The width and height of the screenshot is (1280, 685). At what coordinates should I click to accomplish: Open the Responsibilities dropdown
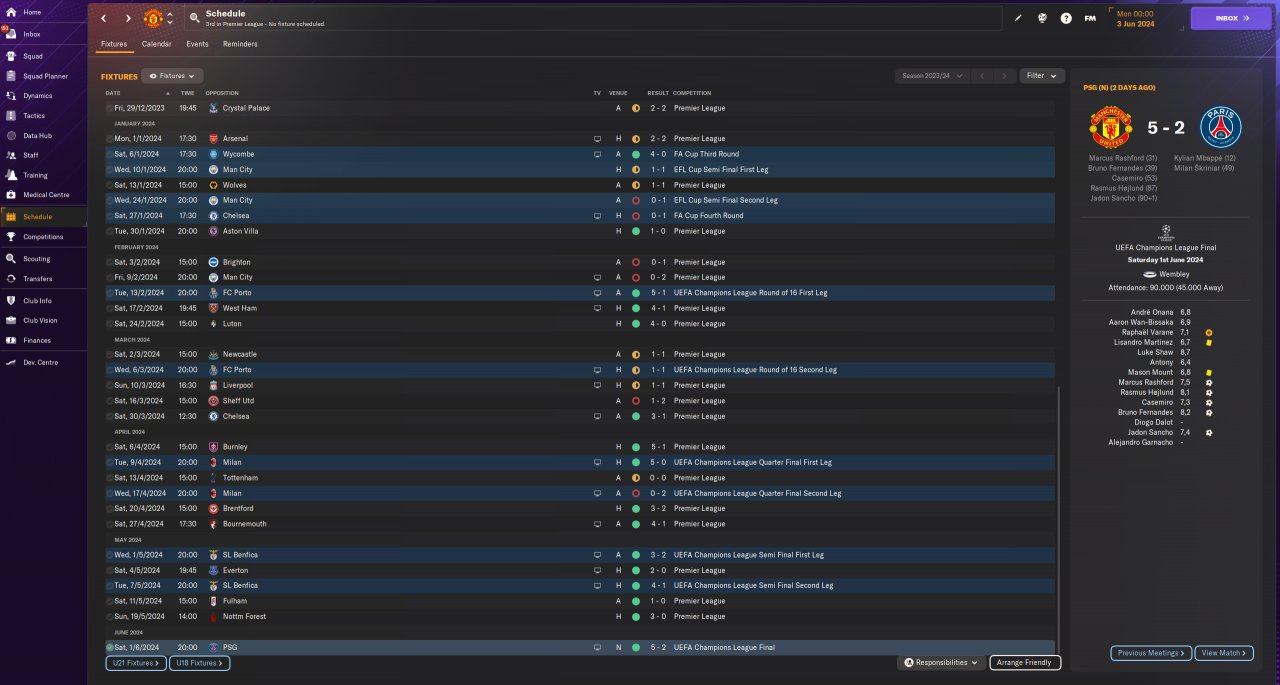[x=941, y=663]
